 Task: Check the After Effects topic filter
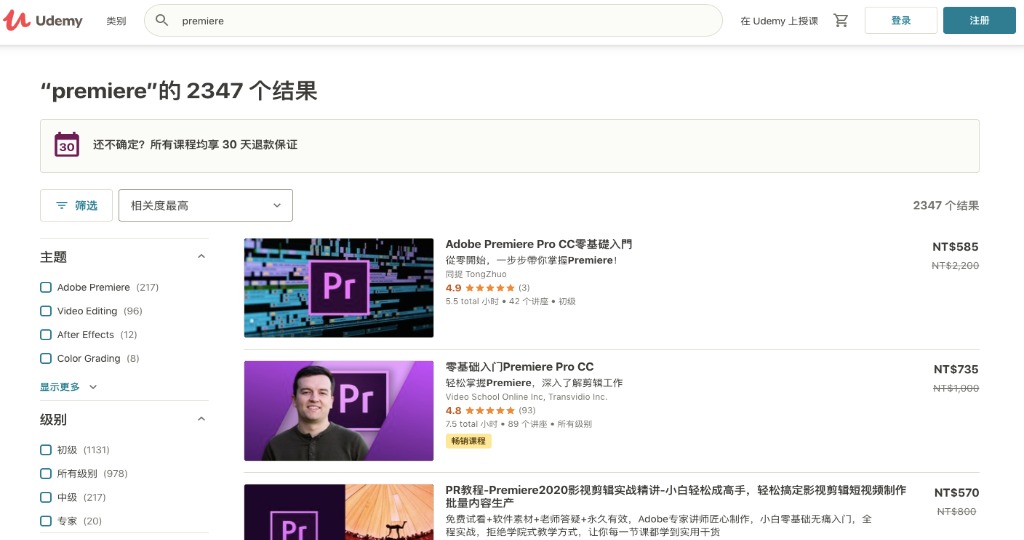(x=46, y=334)
